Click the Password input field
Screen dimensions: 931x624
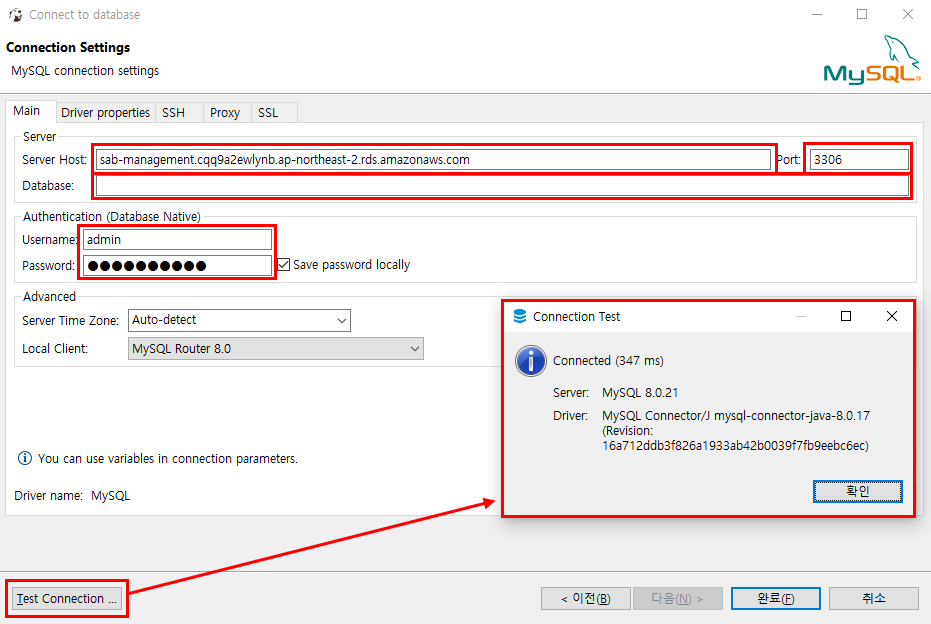tap(178, 265)
